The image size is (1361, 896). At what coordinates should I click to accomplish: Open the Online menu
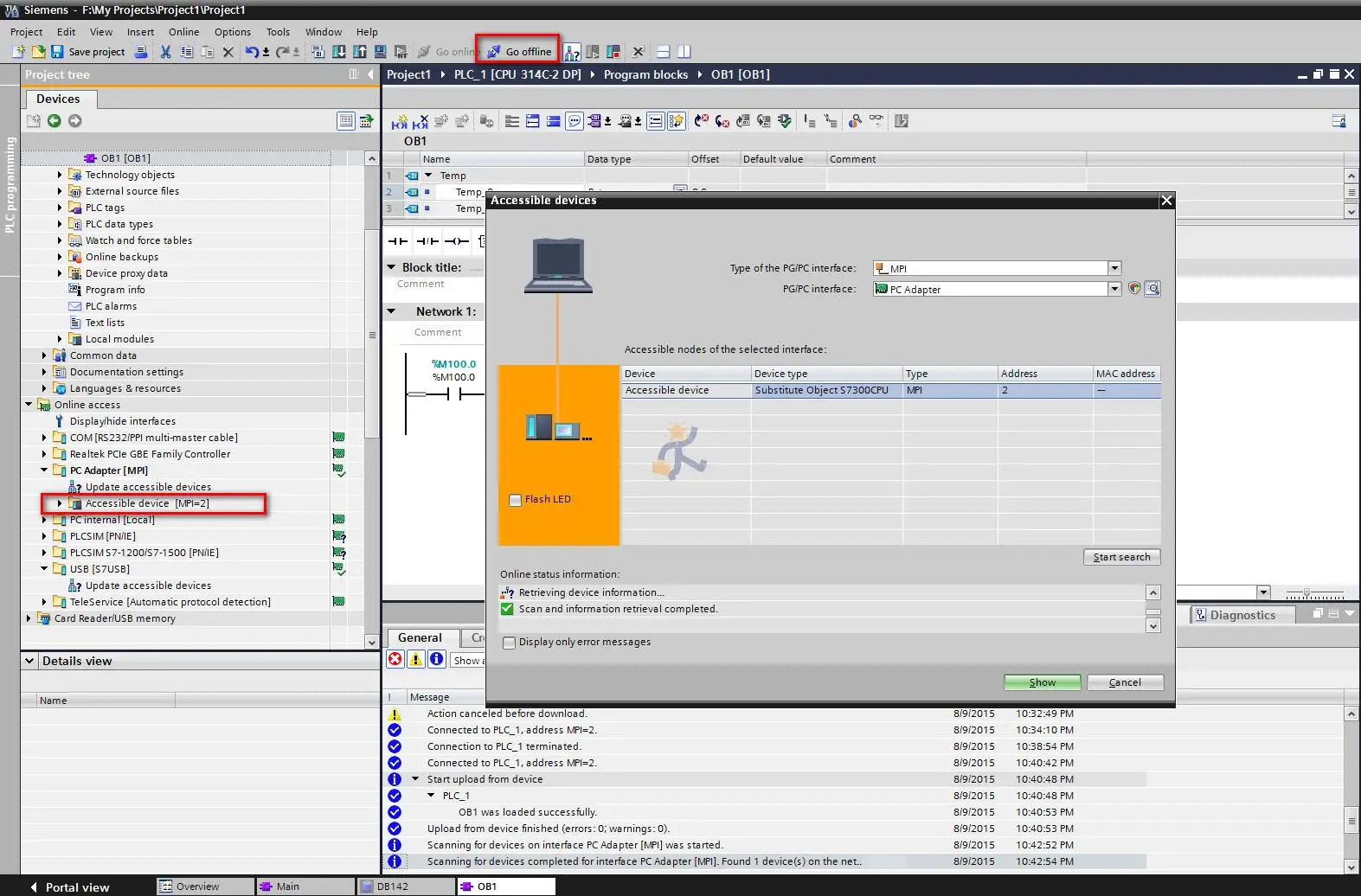[183, 32]
